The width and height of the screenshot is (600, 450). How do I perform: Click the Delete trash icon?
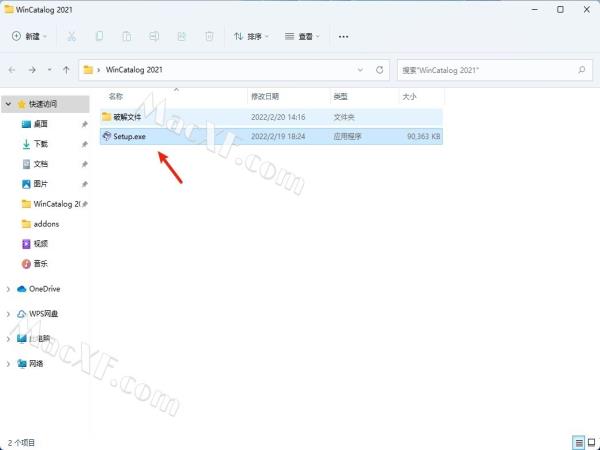[x=209, y=36]
